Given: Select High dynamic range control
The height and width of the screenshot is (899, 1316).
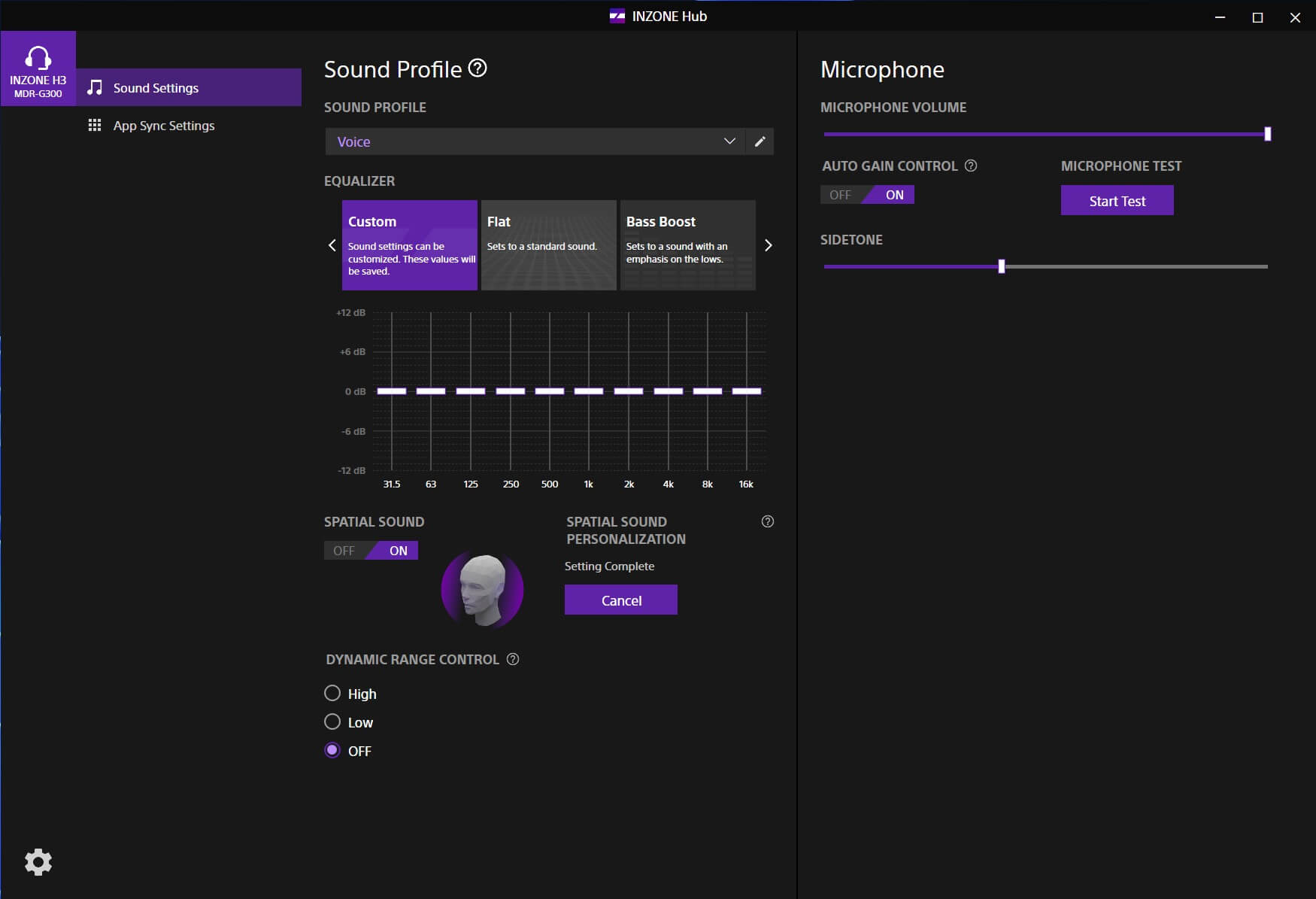Looking at the screenshot, I should [332, 693].
